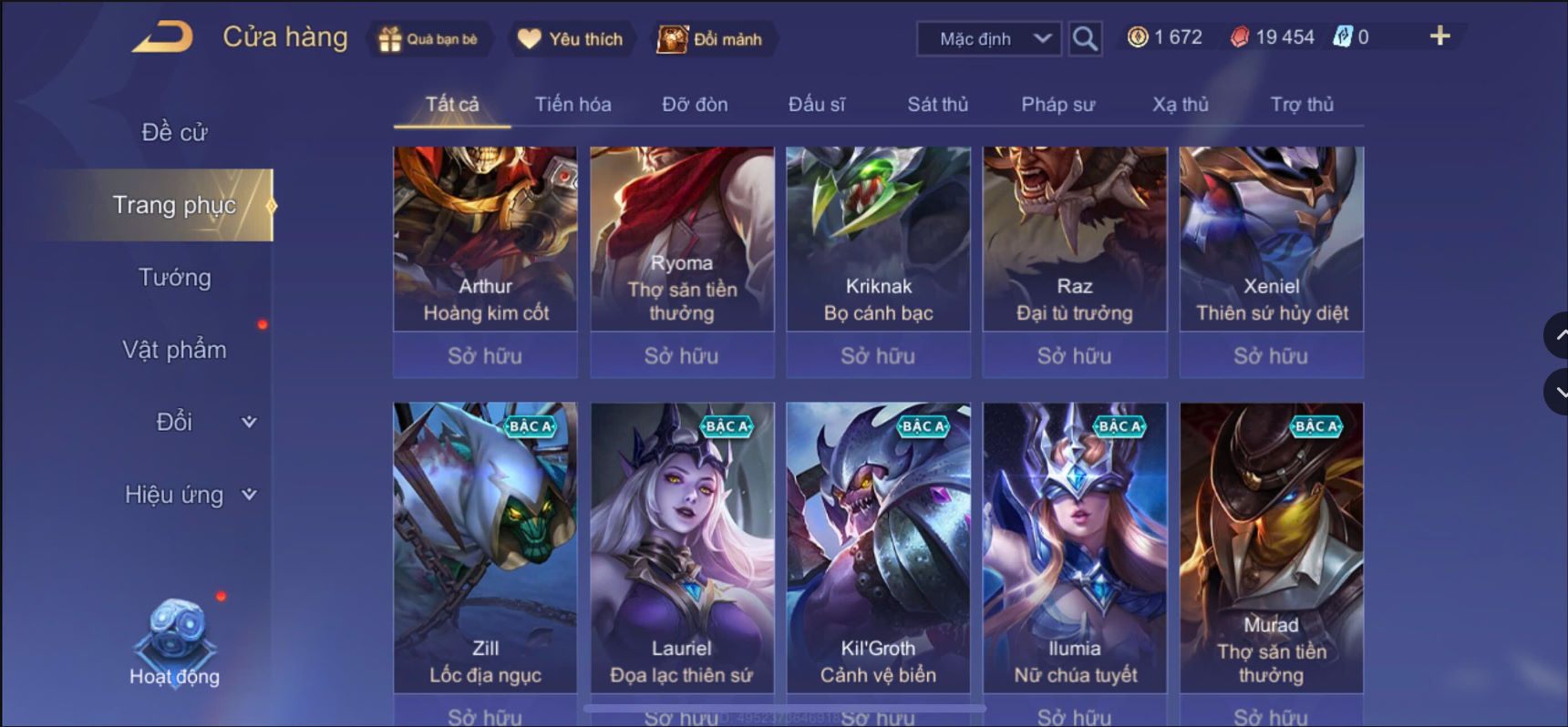Open the search magnifier icon
The image size is (1568, 727).
(1084, 38)
